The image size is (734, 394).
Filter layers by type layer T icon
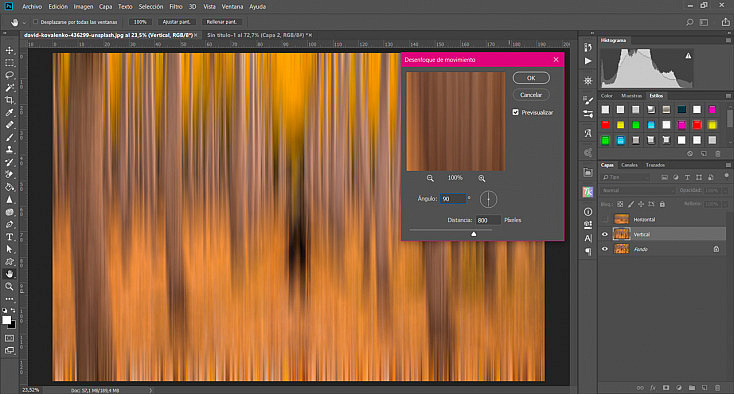(x=687, y=177)
